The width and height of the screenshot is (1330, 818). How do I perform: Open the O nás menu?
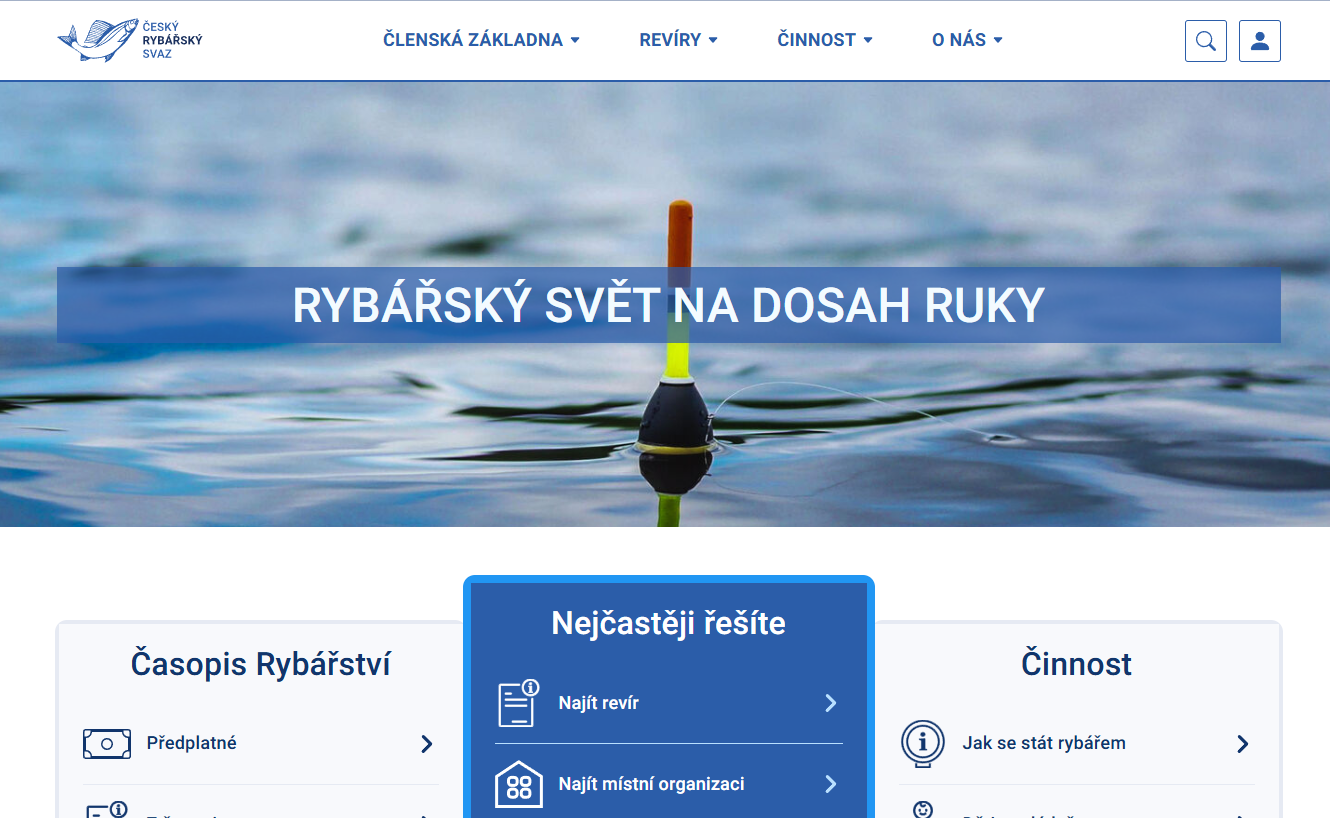click(x=967, y=40)
